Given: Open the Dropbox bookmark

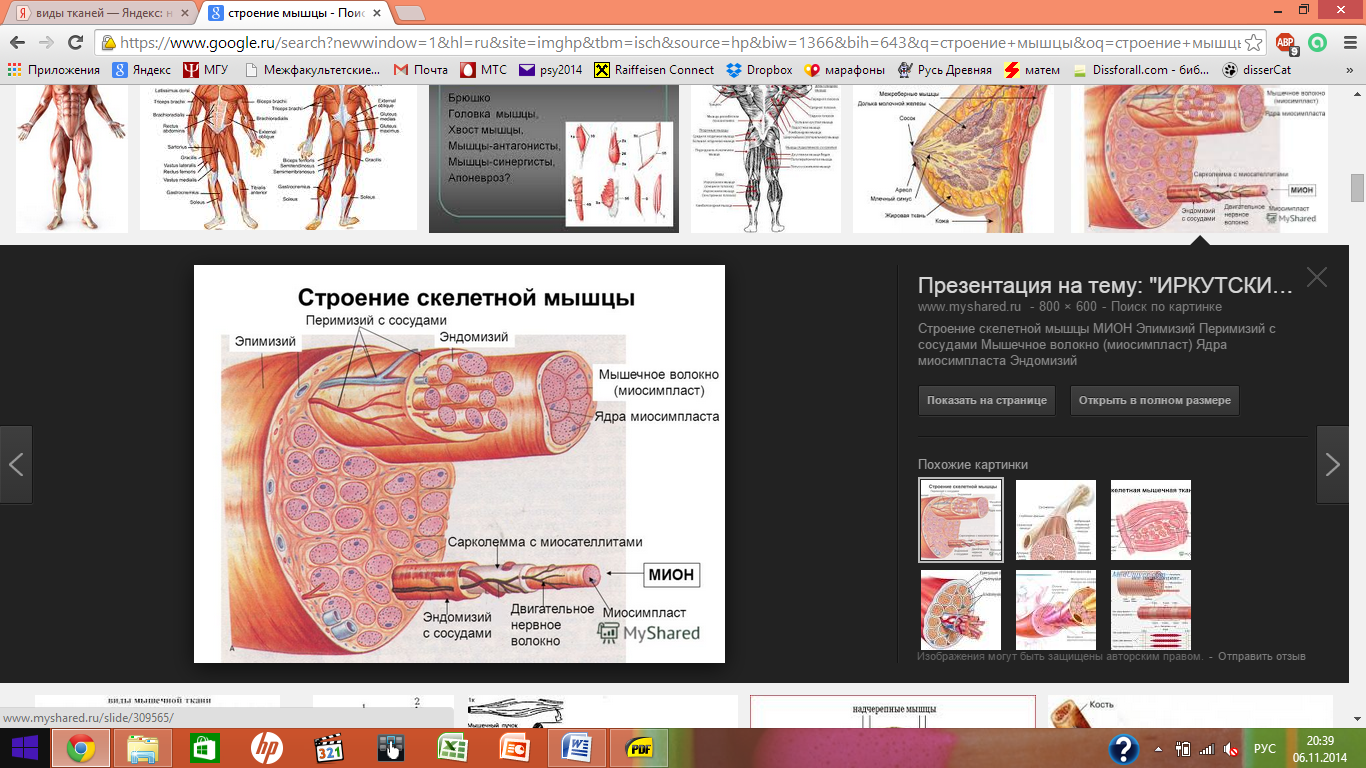Looking at the screenshot, I should pyautogui.click(x=759, y=70).
